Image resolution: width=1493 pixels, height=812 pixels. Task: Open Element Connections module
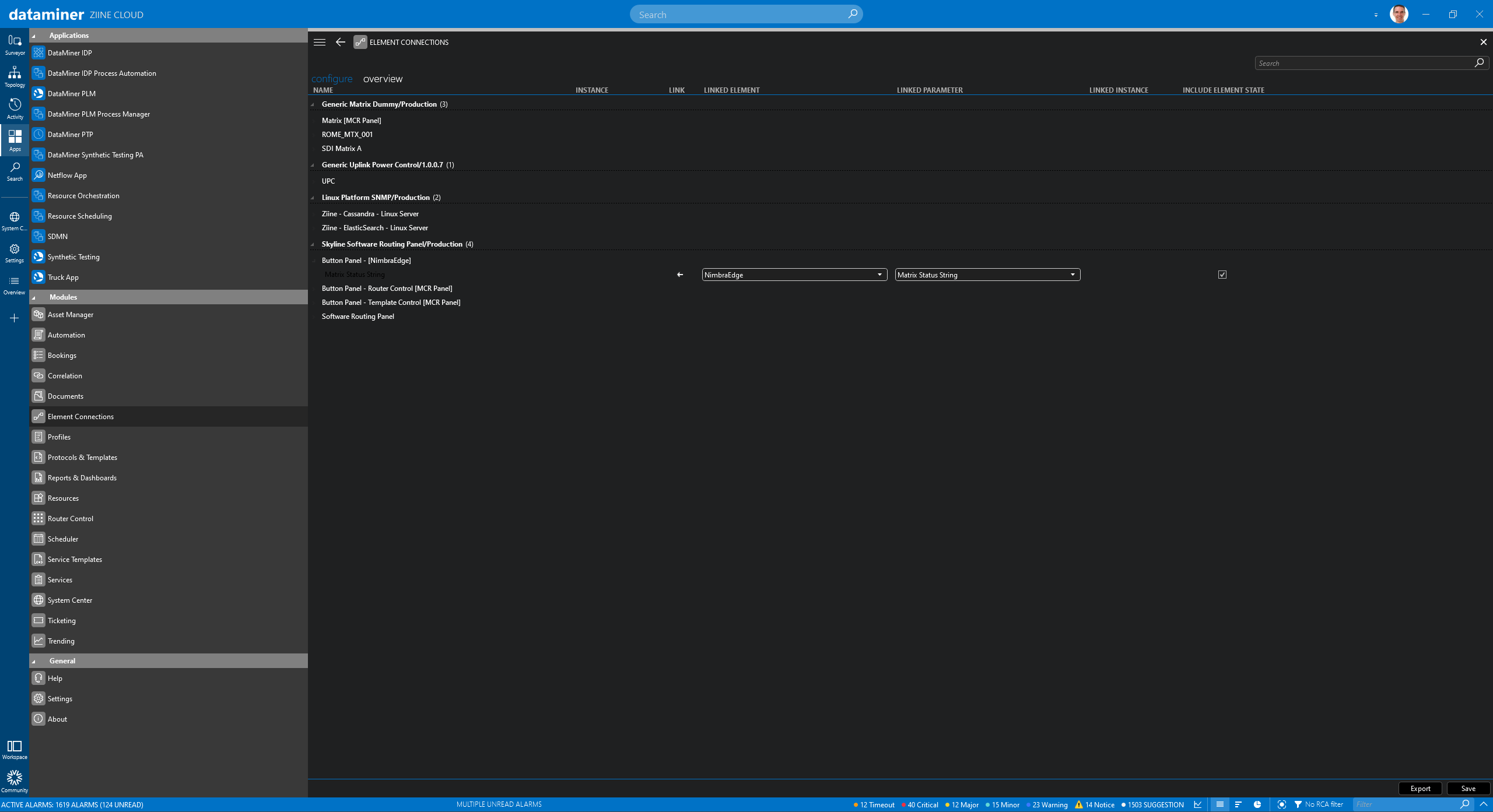pyautogui.click(x=169, y=416)
